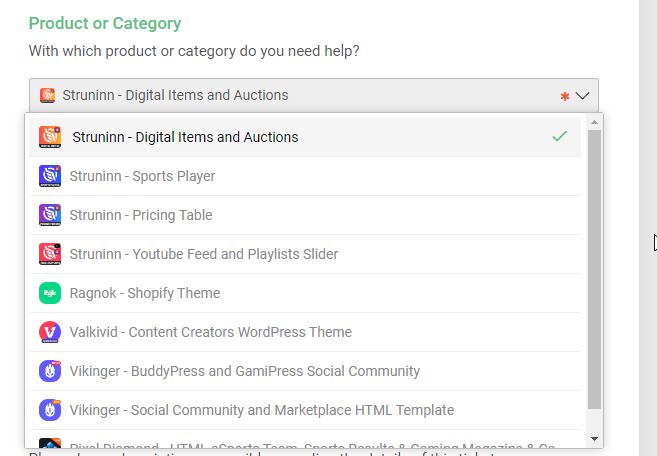This screenshot has height=456, width=657.
Task: Click the Ragnok Shopify Theme icon
Action: click(x=50, y=293)
